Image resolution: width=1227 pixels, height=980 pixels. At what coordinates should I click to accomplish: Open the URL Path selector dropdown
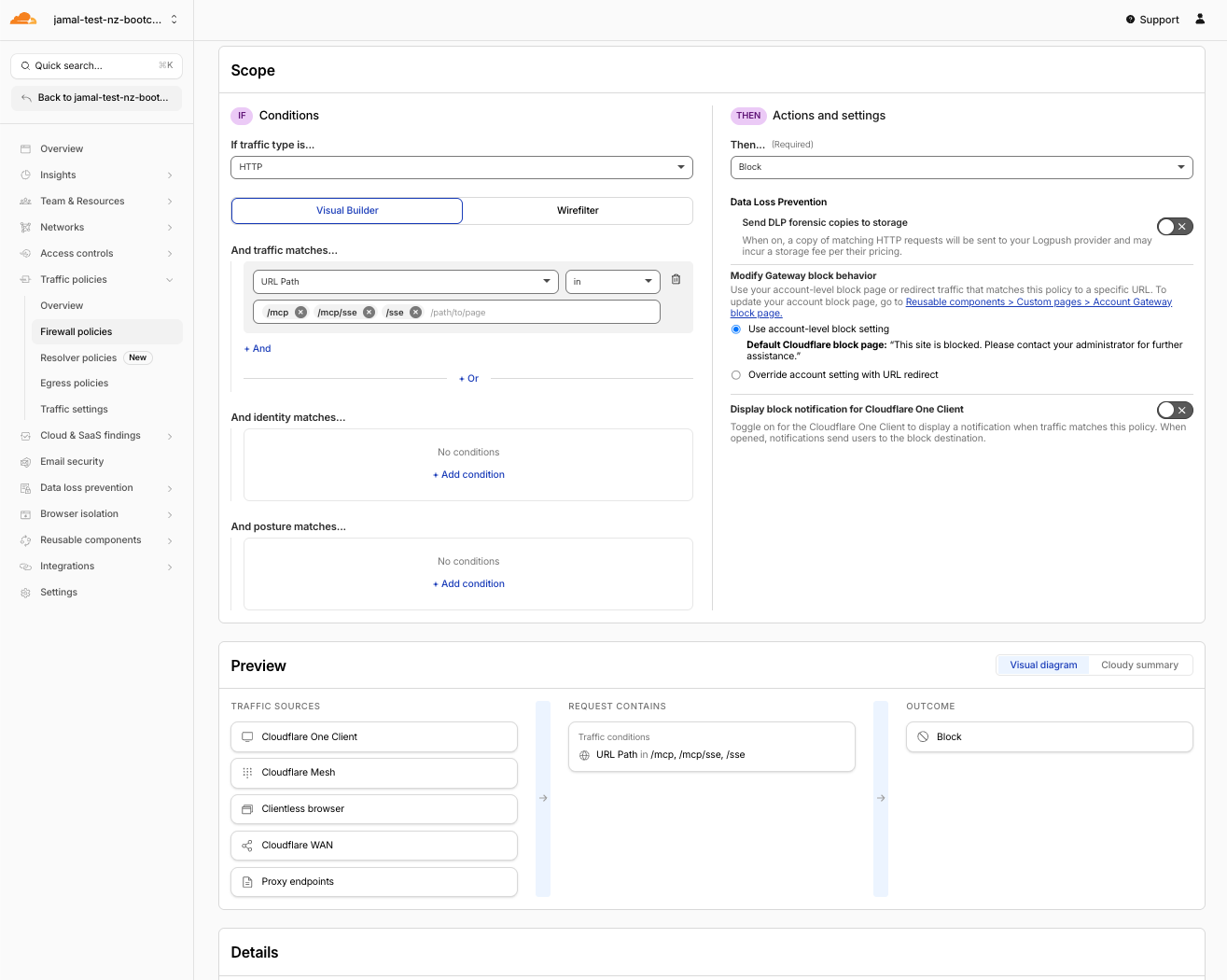click(x=406, y=281)
